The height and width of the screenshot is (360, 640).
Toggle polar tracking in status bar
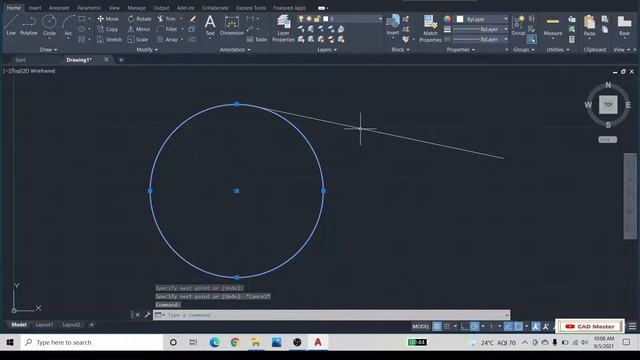pos(474,326)
